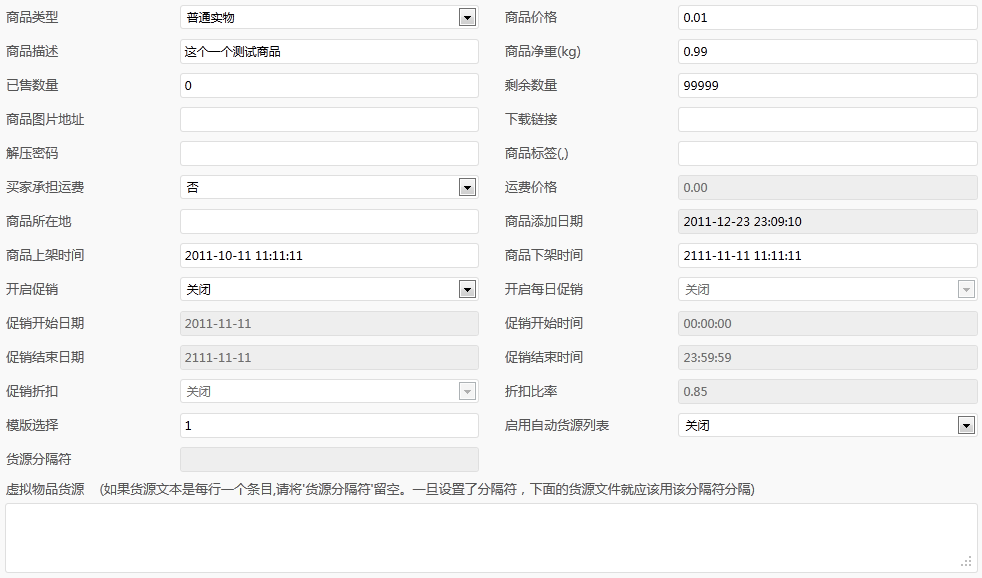Click the 启用自动货源列表 label
This screenshot has width=982, height=578.
pos(557,425)
